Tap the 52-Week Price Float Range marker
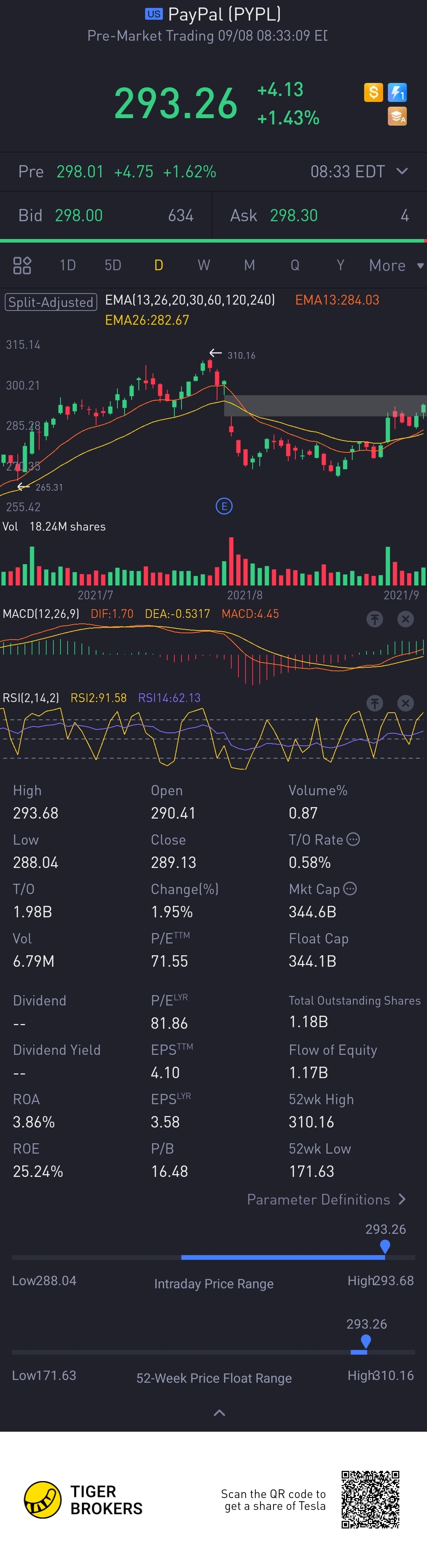This screenshot has width=427, height=1568. tap(366, 1341)
